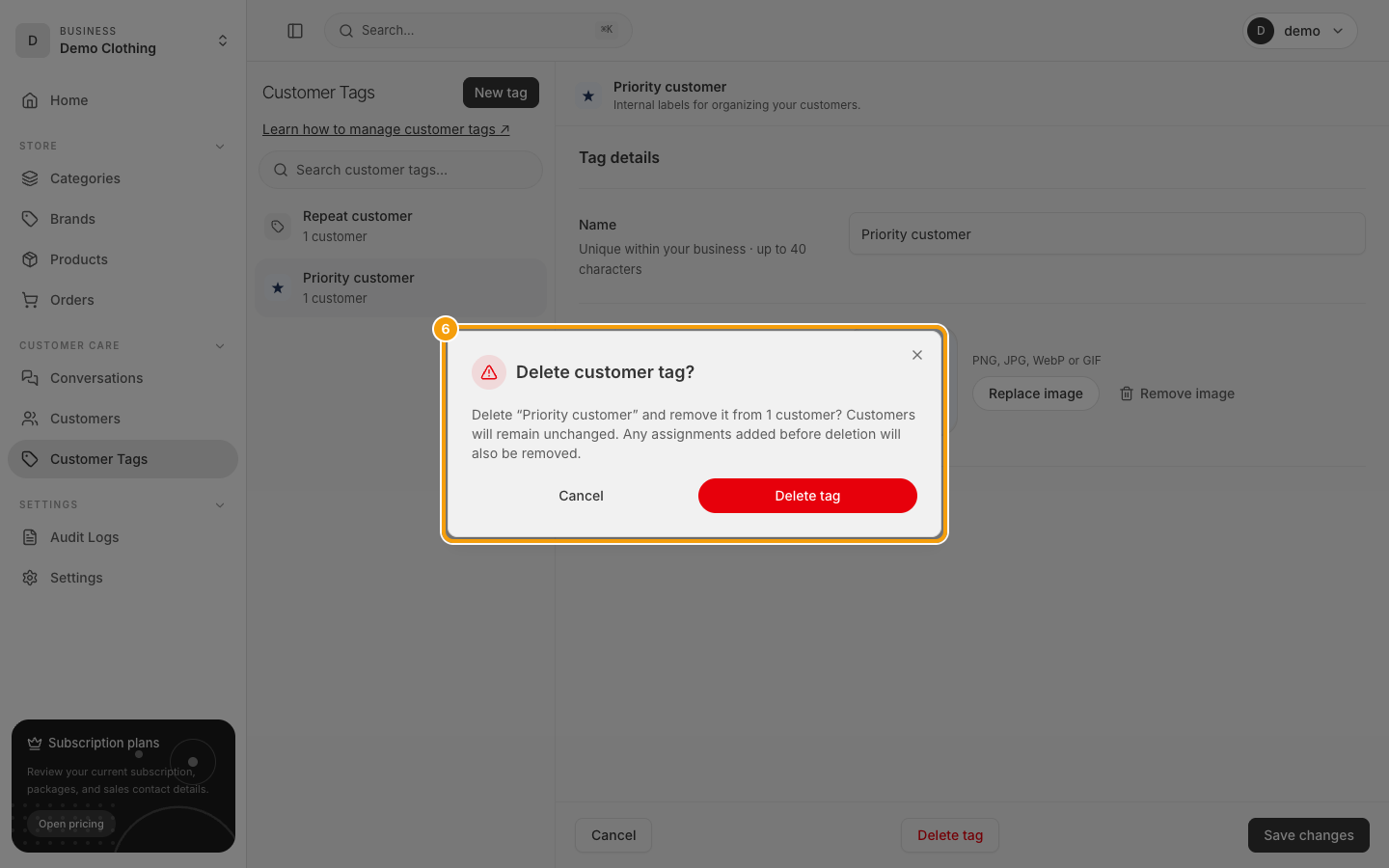Open Orders page
Viewport: 1389px width, 868px height.
coord(123,300)
